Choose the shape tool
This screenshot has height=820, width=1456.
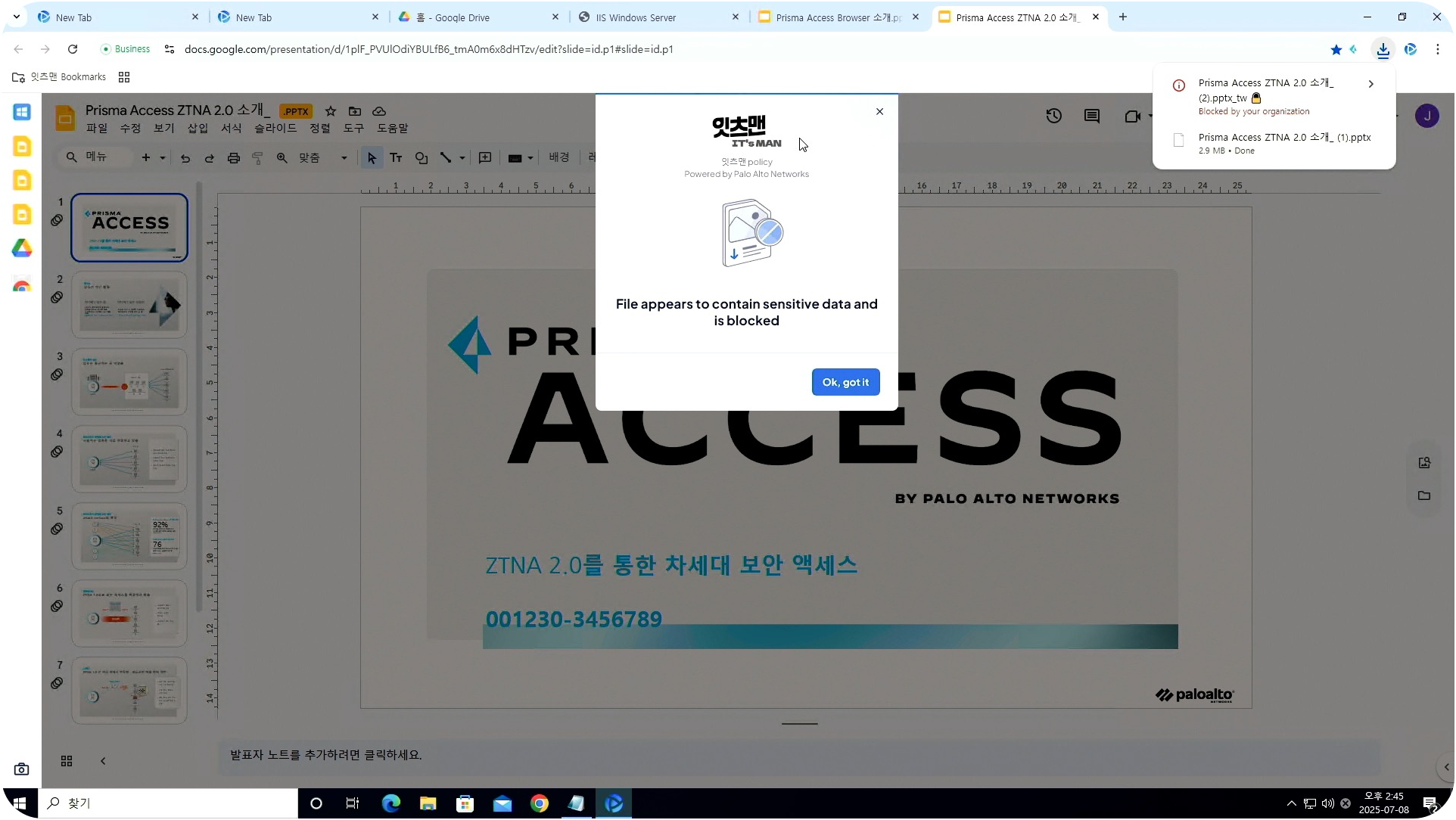[422, 157]
